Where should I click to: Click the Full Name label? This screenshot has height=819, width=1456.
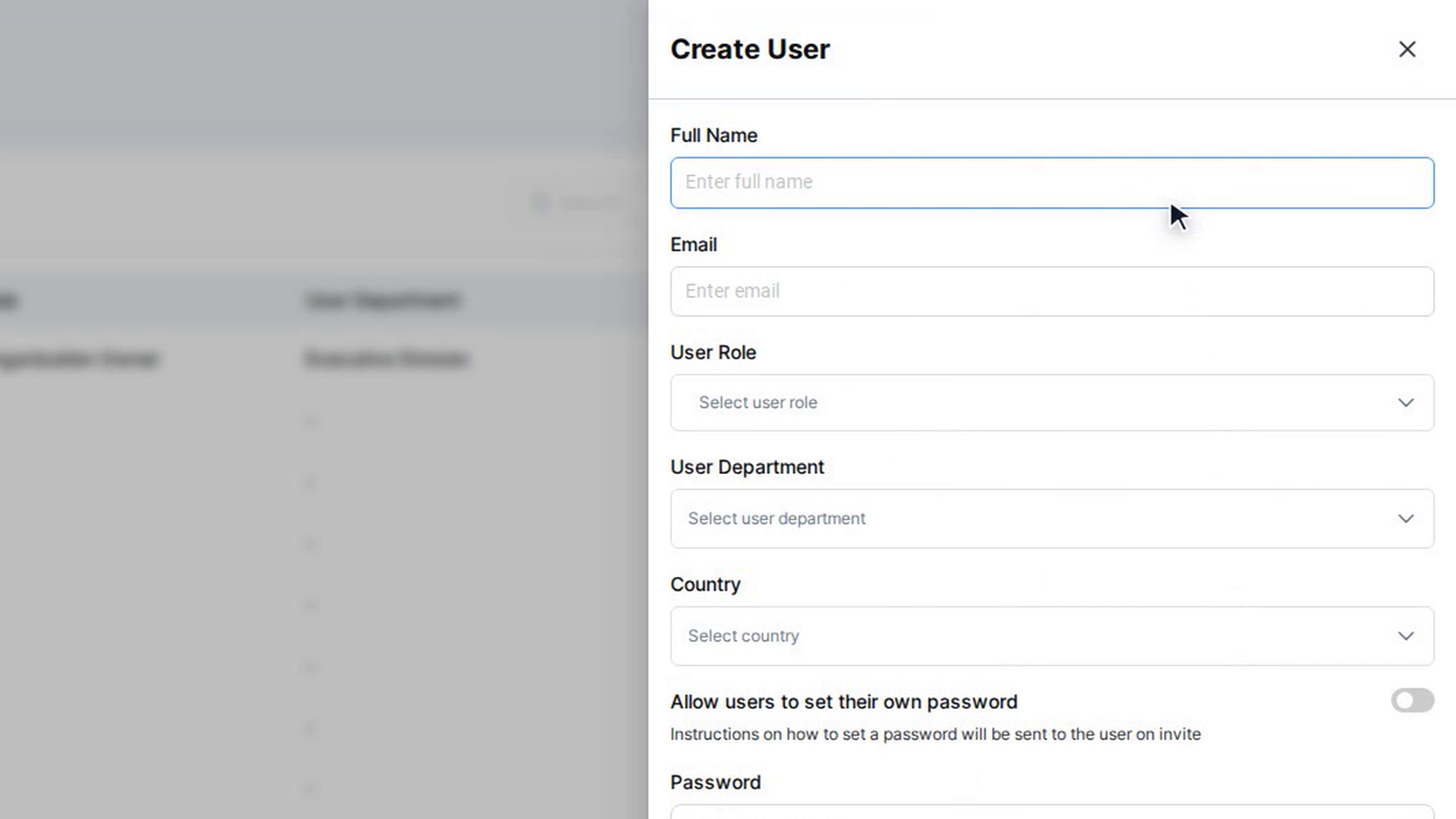pos(714,136)
